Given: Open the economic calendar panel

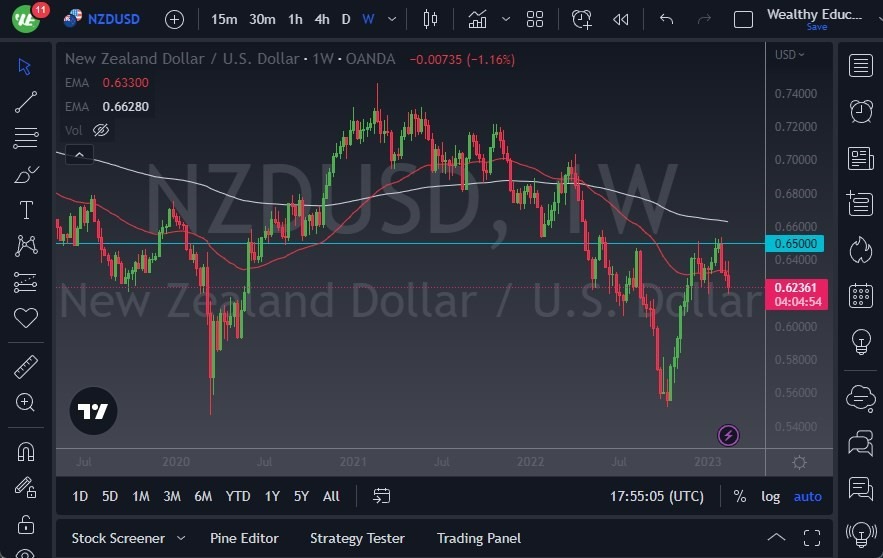Looking at the screenshot, I should click(x=860, y=295).
